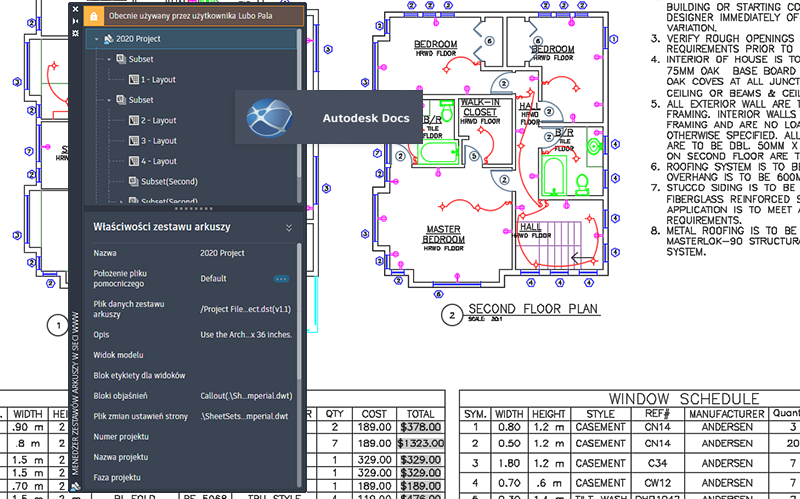The height and width of the screenshot is (499, 800).
Task: Close the Sheet Set Manager palette
Action: (76, 9)
